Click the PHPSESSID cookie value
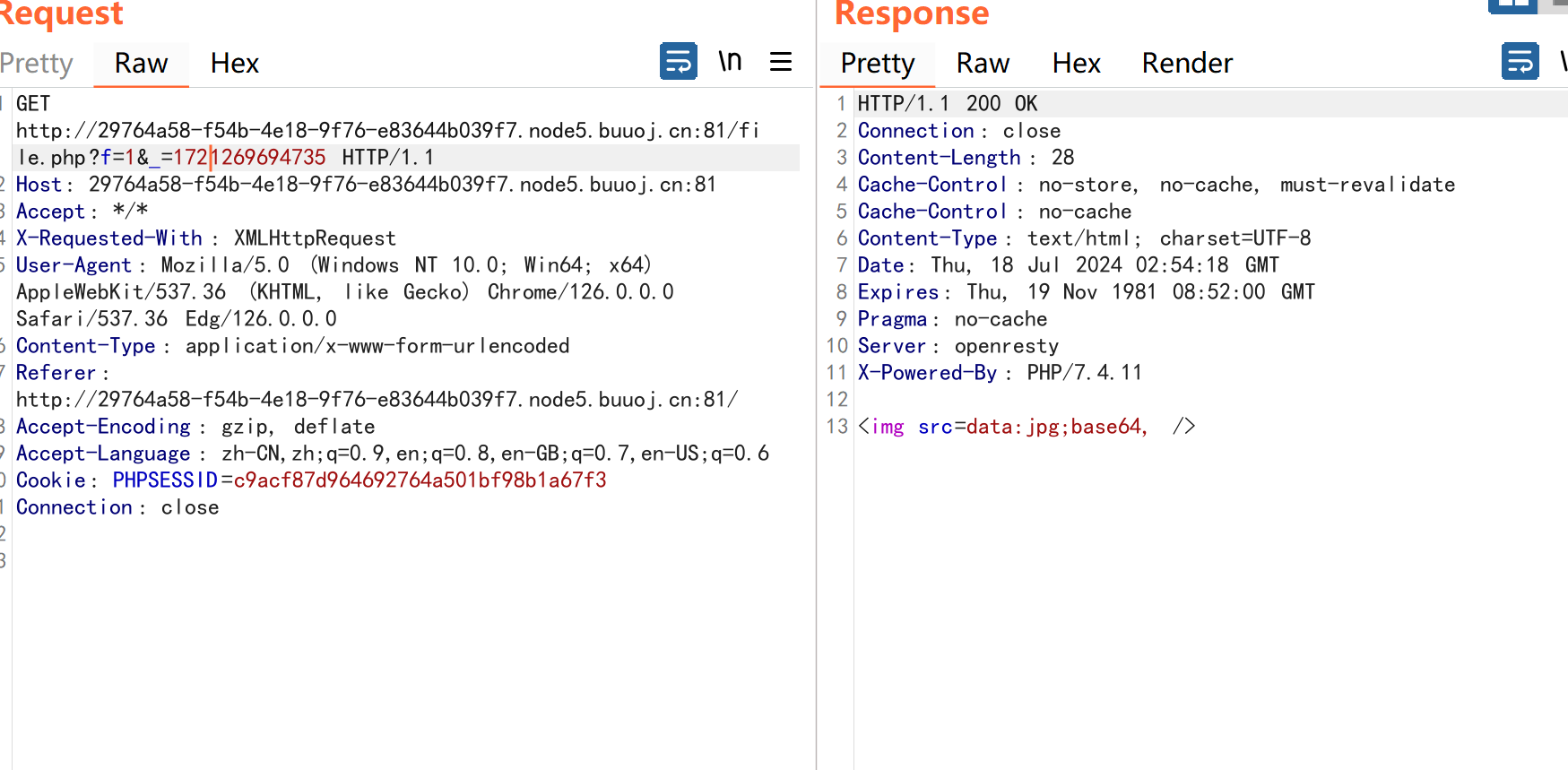Screen dimensions: 1568x770 (420, 480)
